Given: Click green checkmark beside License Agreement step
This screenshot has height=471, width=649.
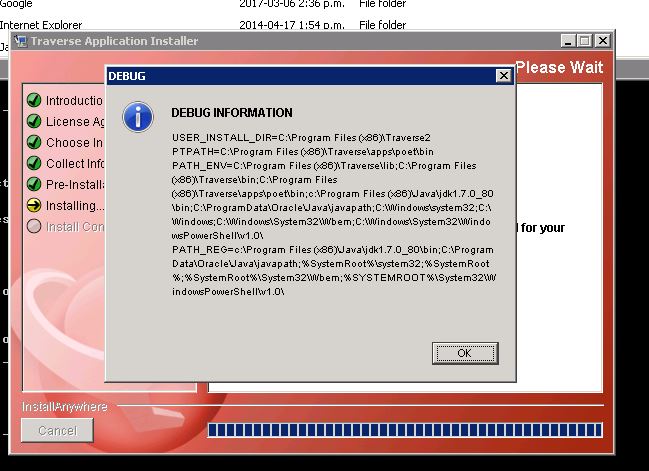Looking at the screenshot, I should pos(34,121).
